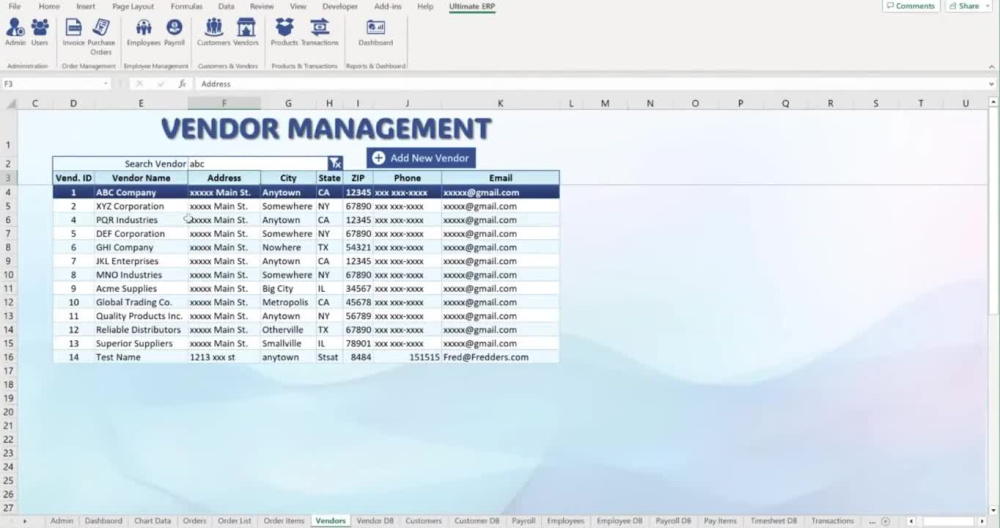The height and width of the screenshot is (528, 1000).
Task: Select the Ultimate ERP ribbon tab
Action: tap(472, 6)
